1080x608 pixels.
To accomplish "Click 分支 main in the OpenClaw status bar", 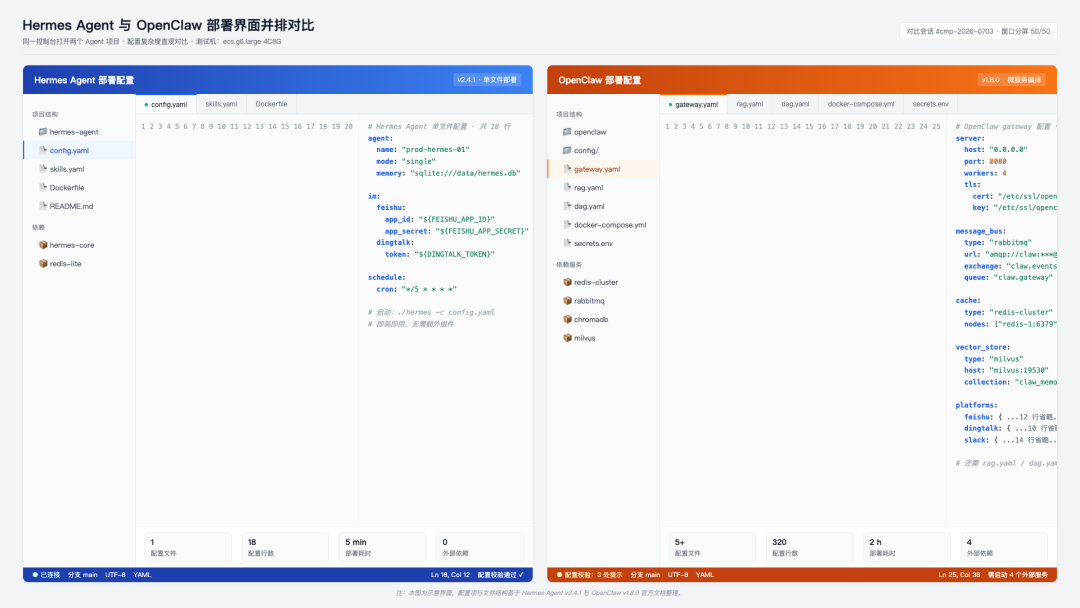I will pyautogui.click(x=645, y=575).
